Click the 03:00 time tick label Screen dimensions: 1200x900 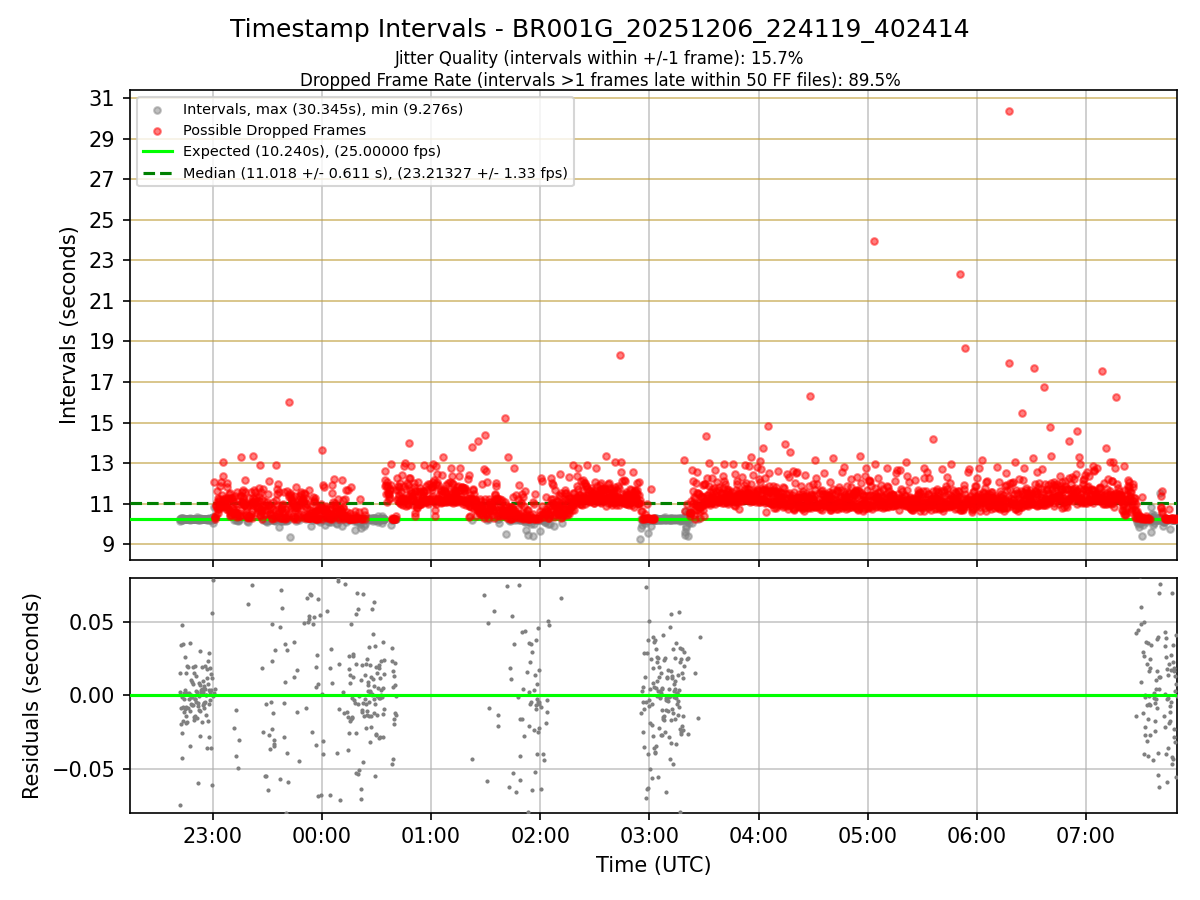click(649, 835)
